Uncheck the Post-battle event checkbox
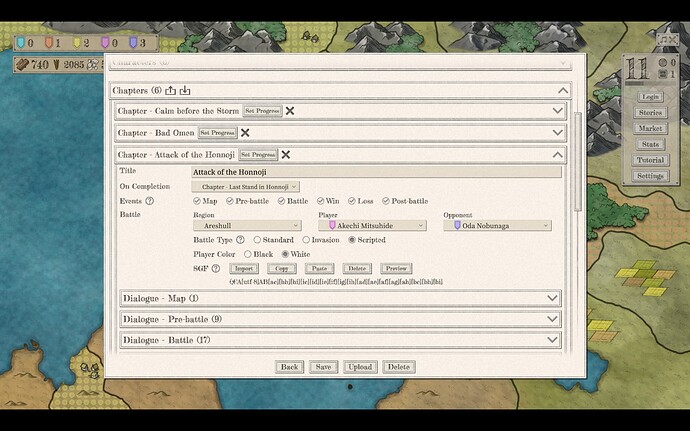The width and height of the screenshot is (690, 431). 385,201
